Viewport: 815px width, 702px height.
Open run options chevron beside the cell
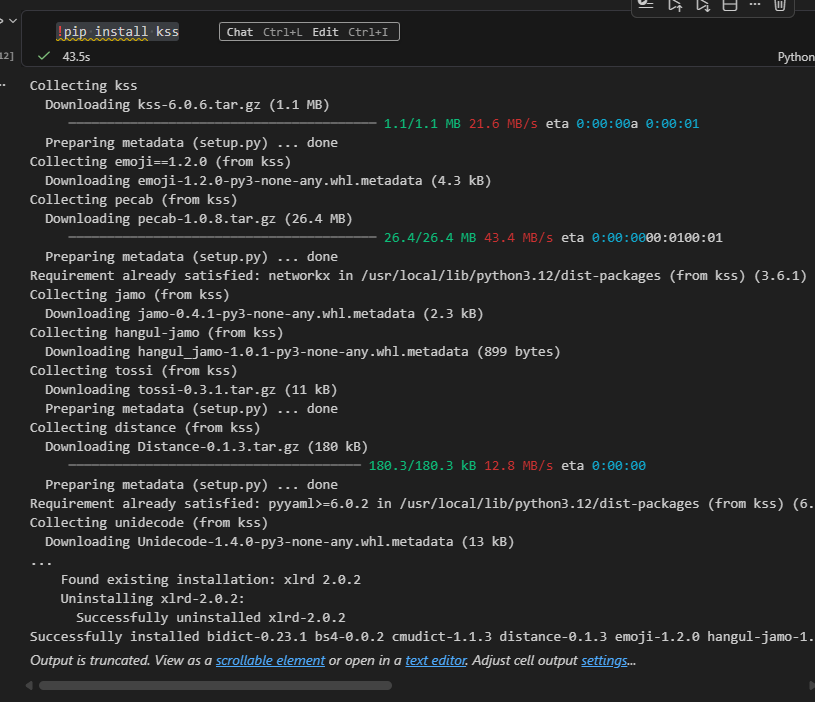(x=13, y=20)
